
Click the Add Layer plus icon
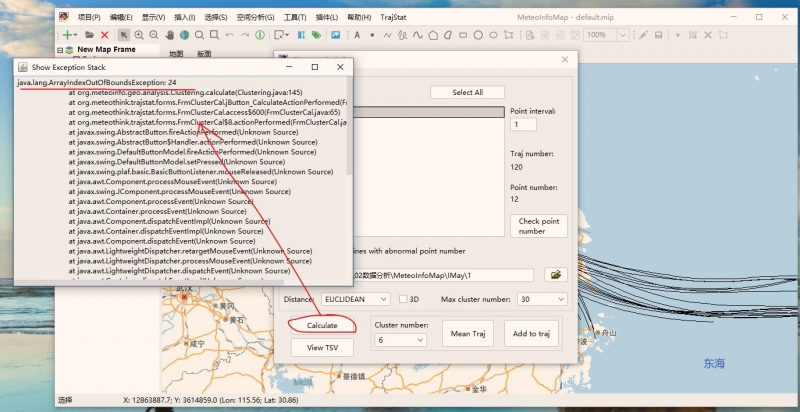pos(67,35)
